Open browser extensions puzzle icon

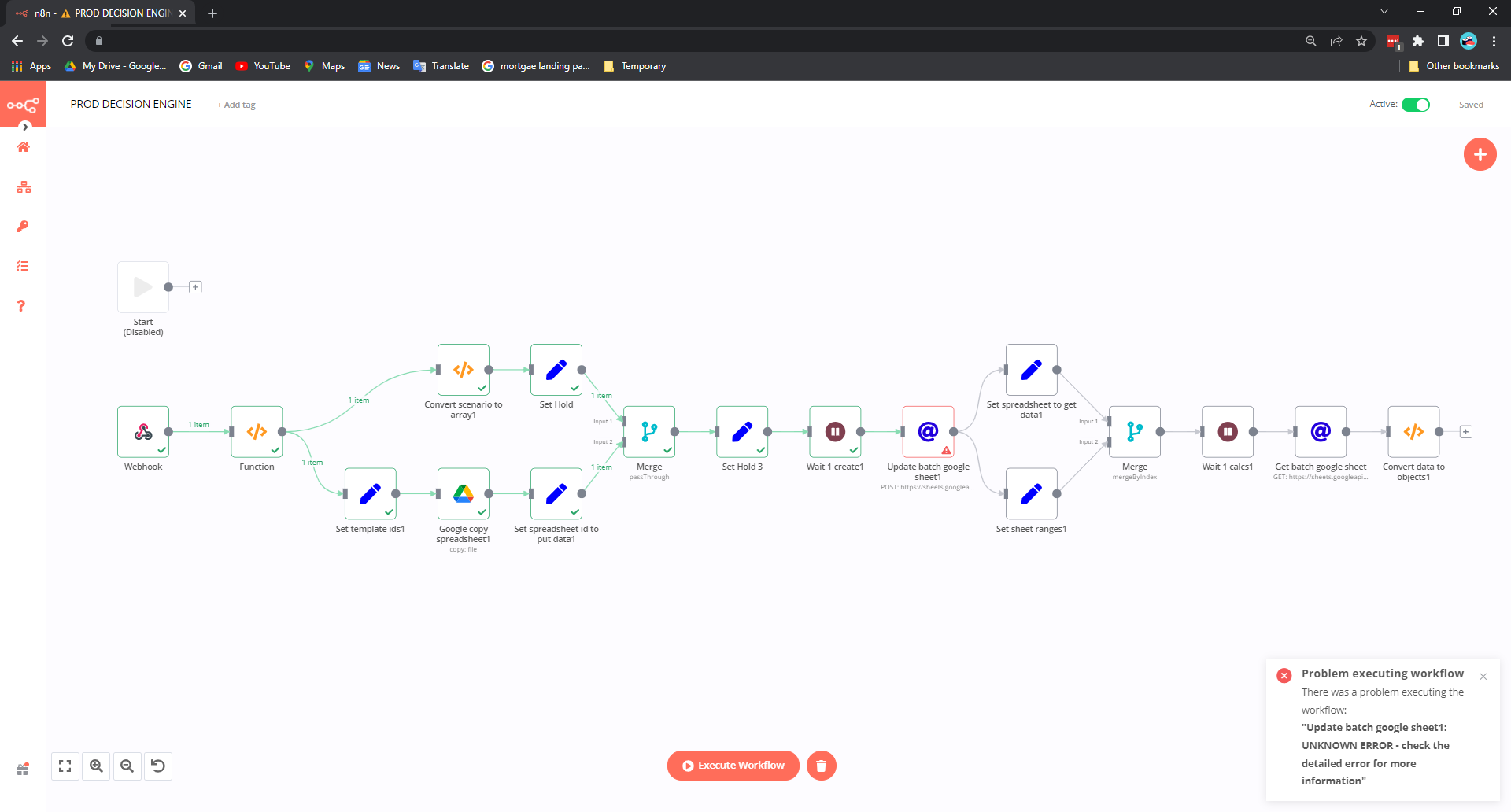pos(1418,41)
